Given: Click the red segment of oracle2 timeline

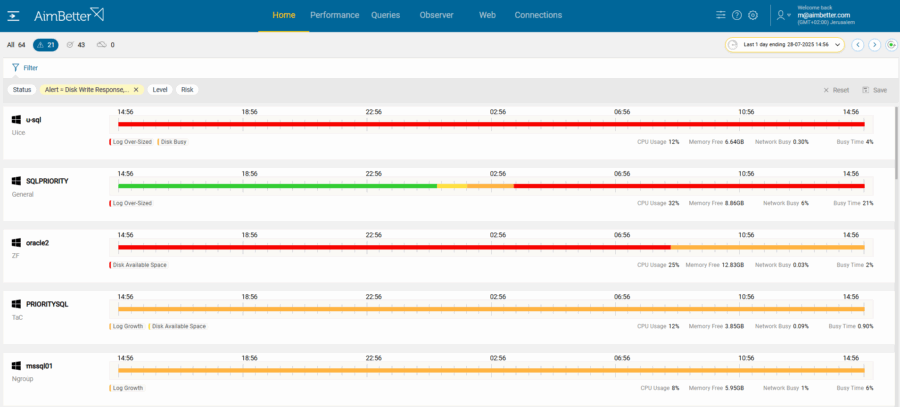Looking at the screenshot, I should (x=394, y=247).
